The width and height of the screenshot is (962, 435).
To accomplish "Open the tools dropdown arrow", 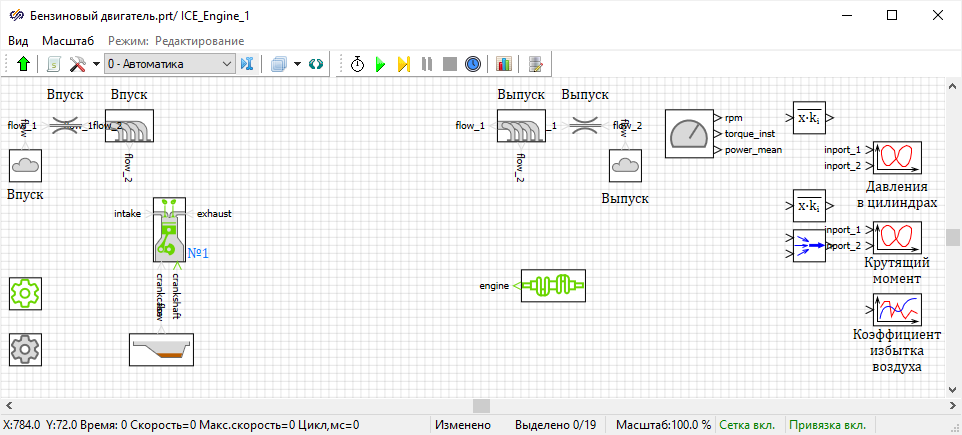I will [x=96, y=64].
